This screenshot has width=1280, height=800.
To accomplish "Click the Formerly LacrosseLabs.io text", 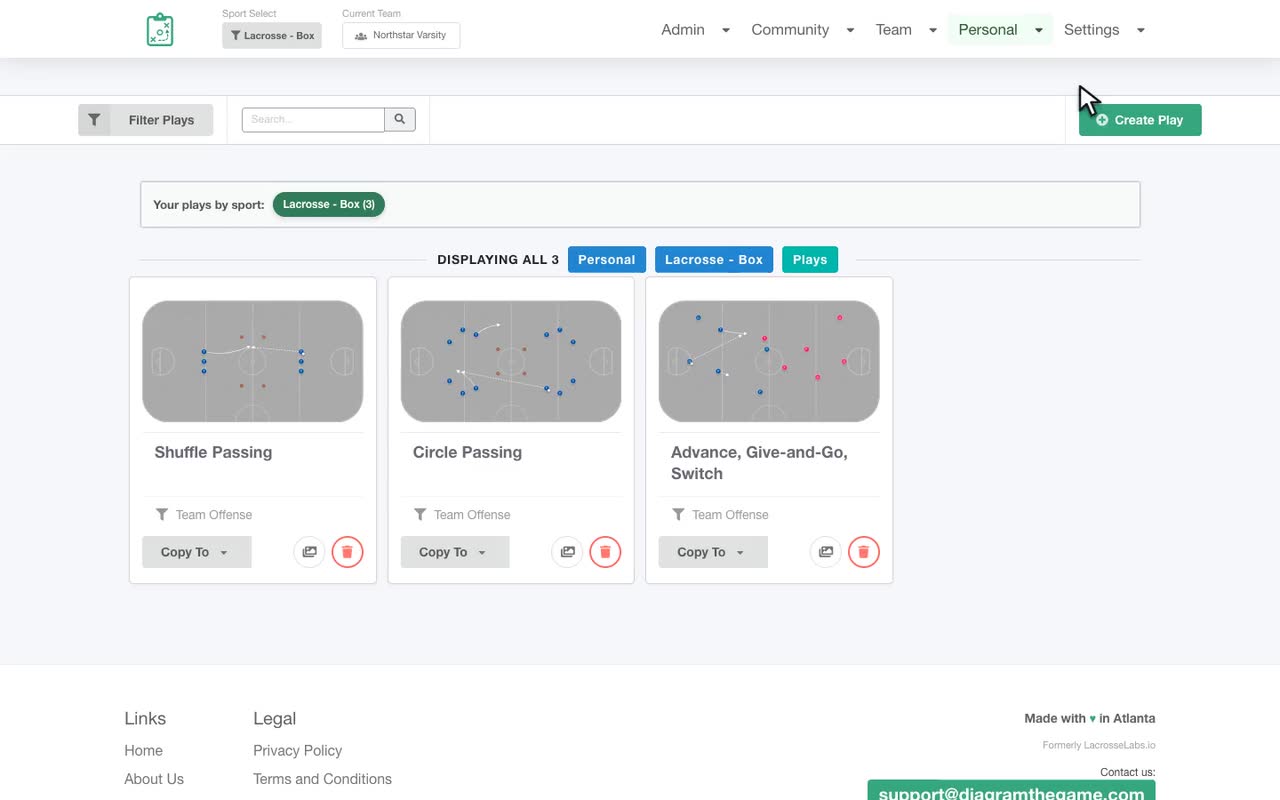I will coord(1099,745).
